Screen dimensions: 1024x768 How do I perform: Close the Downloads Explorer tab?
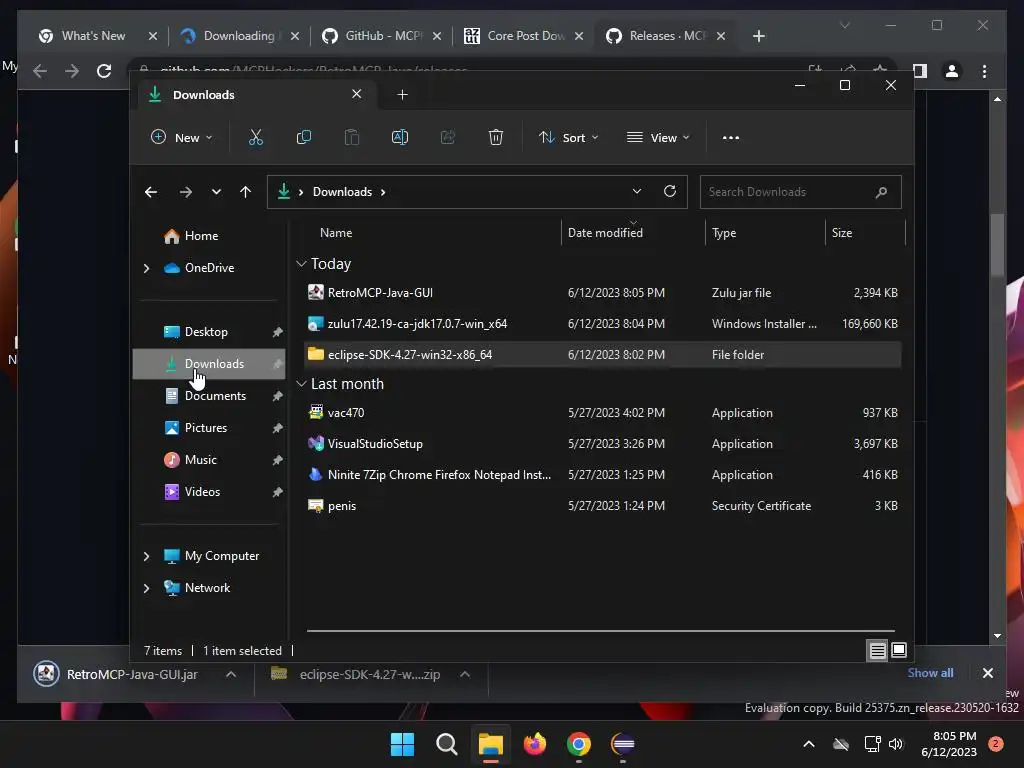click(357, 94)
